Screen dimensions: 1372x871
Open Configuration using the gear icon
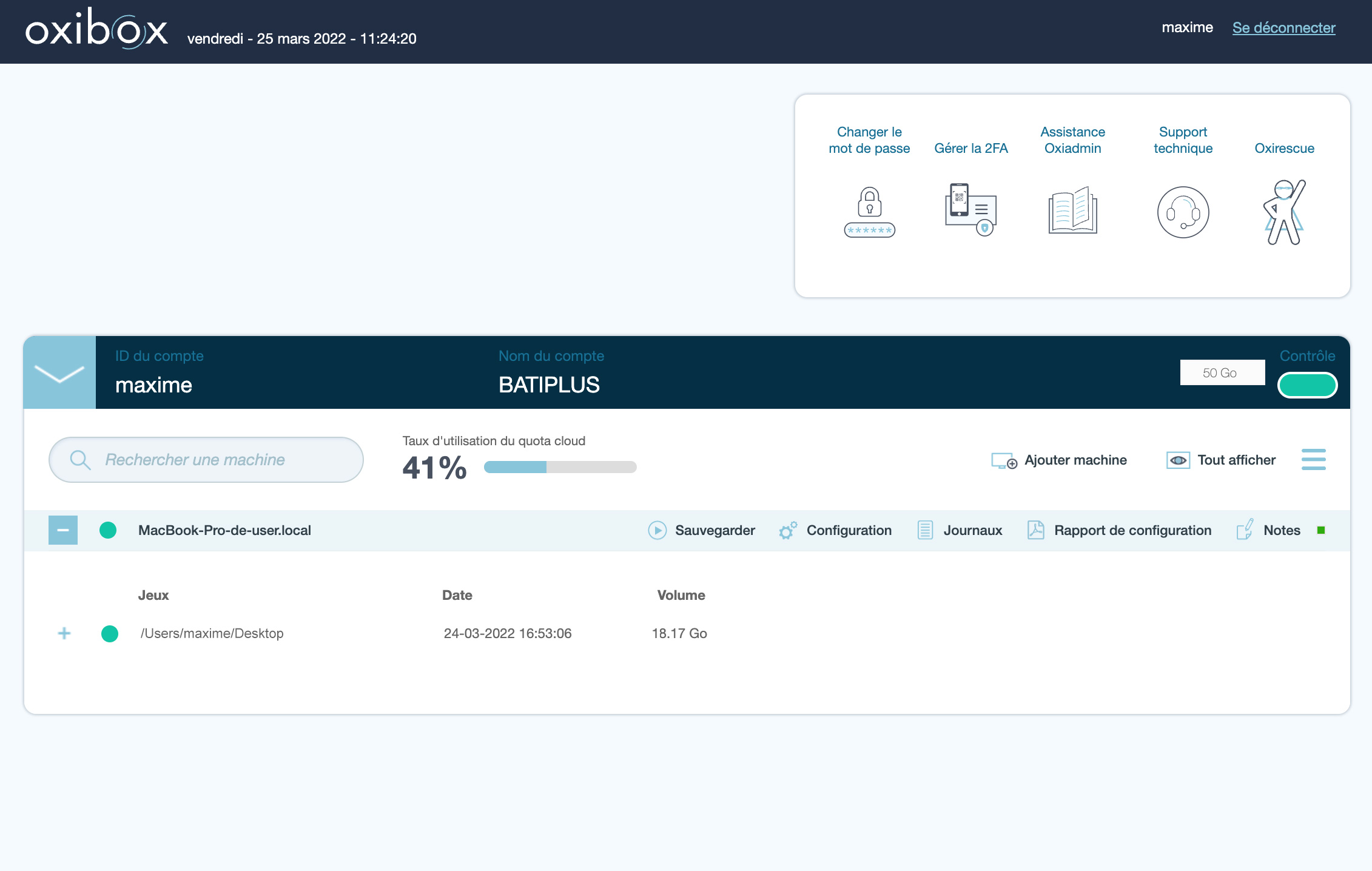788,531
